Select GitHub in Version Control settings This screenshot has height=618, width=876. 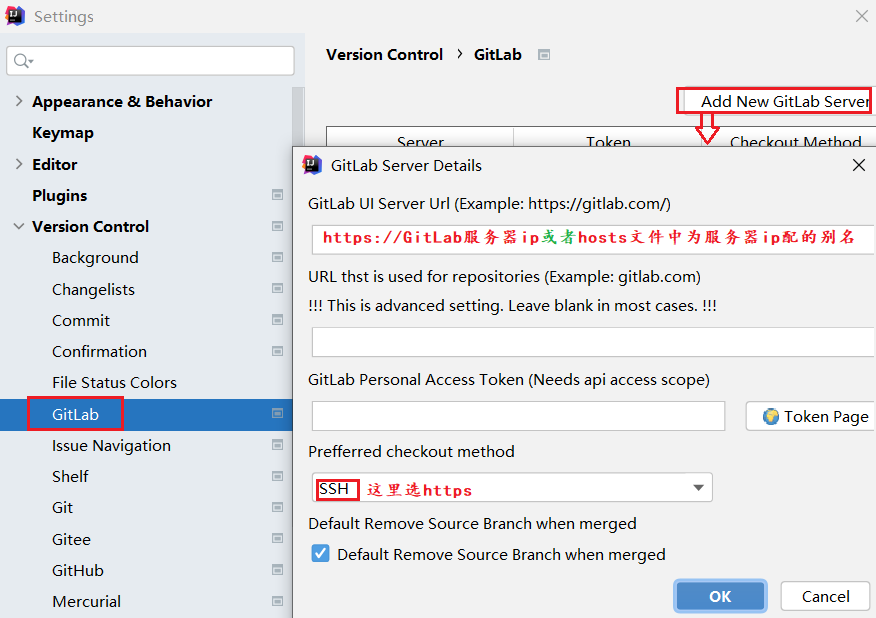pyautogui.click(x=78, y=571)
